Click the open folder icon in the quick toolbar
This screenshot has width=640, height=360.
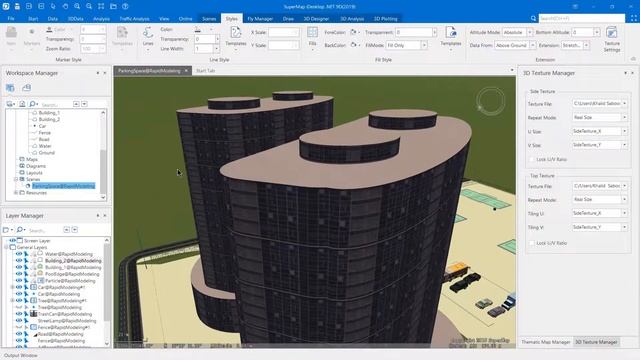point(113,7)
